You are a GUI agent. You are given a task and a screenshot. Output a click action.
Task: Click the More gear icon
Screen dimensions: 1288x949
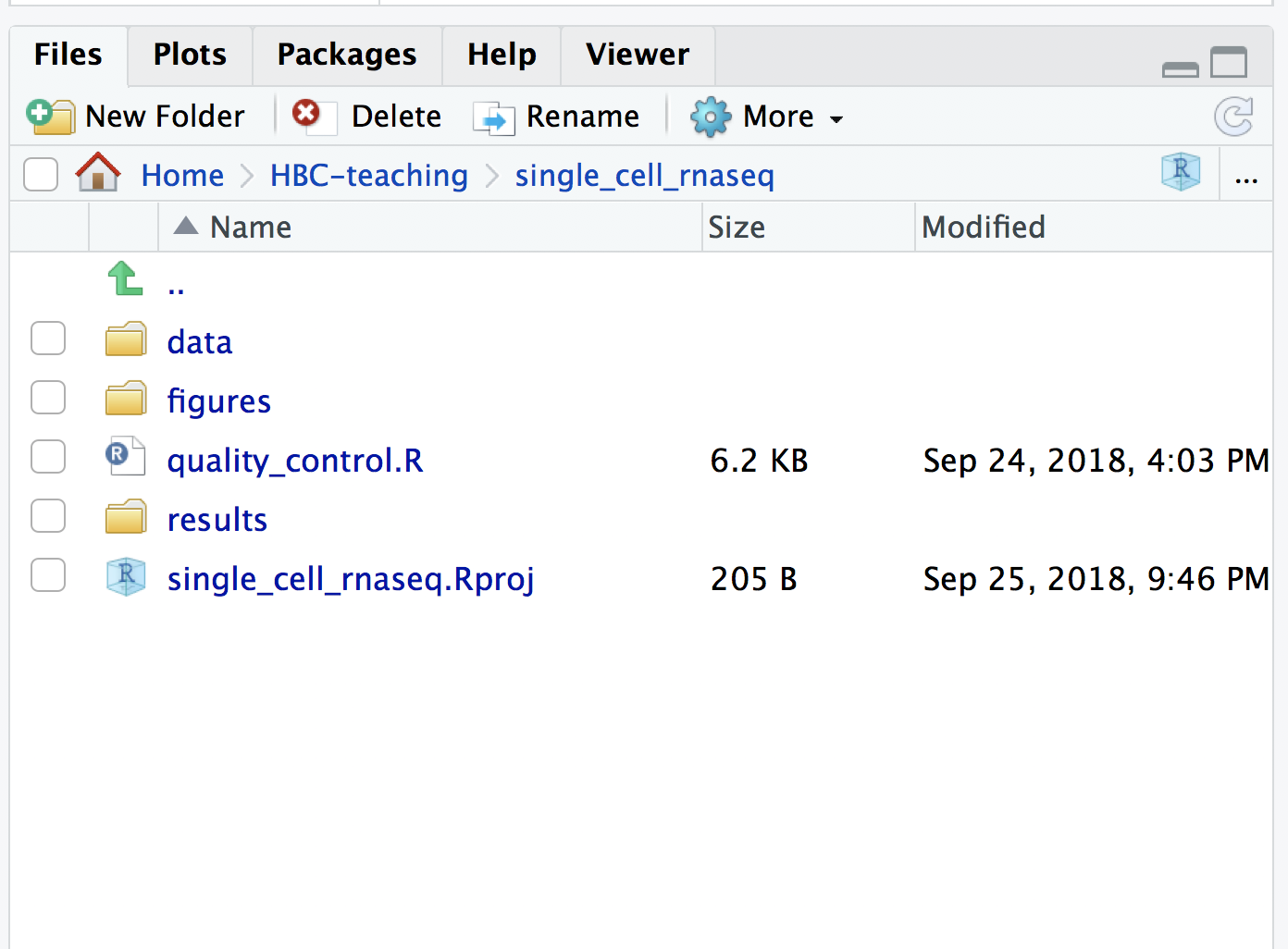tap(710, 117)
